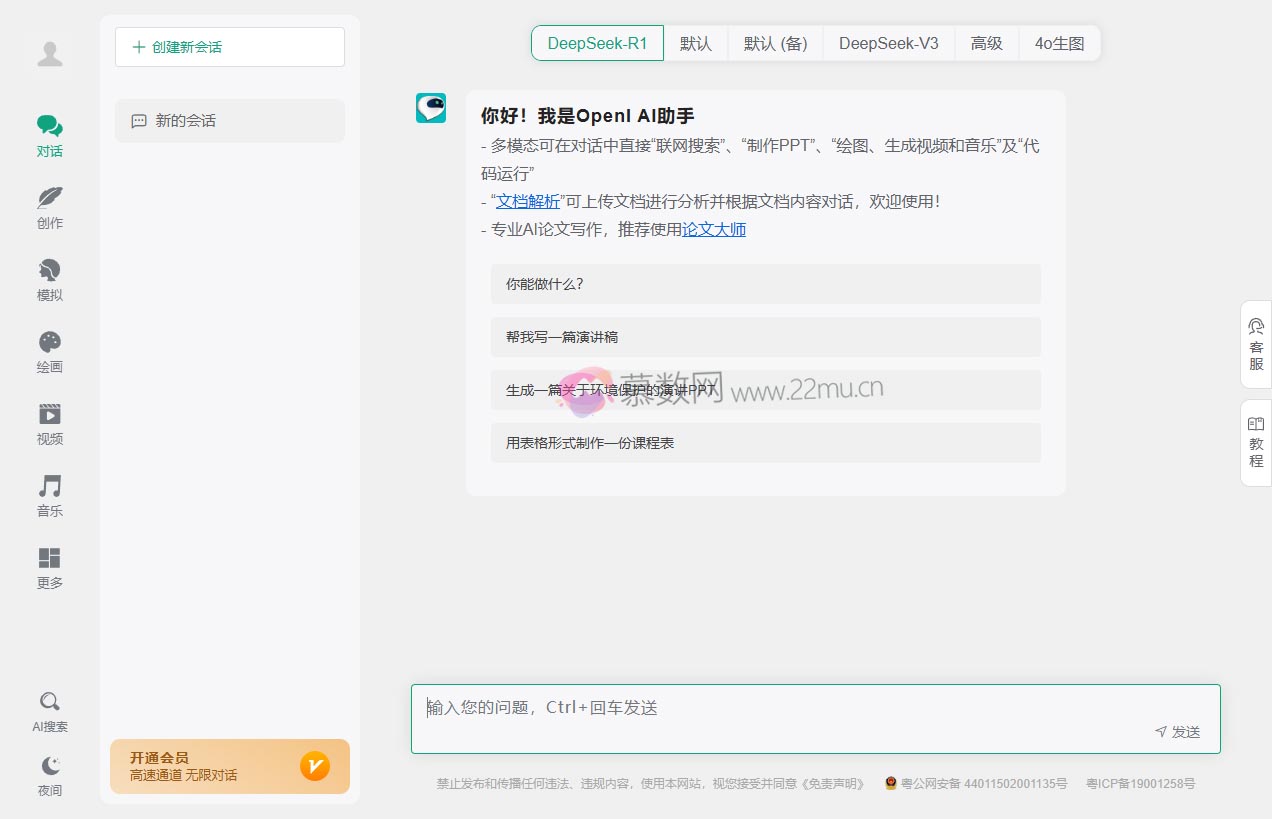1272x819 pixels.
Task: Open the 客服 customer service panel
Action: [1255, 345]
